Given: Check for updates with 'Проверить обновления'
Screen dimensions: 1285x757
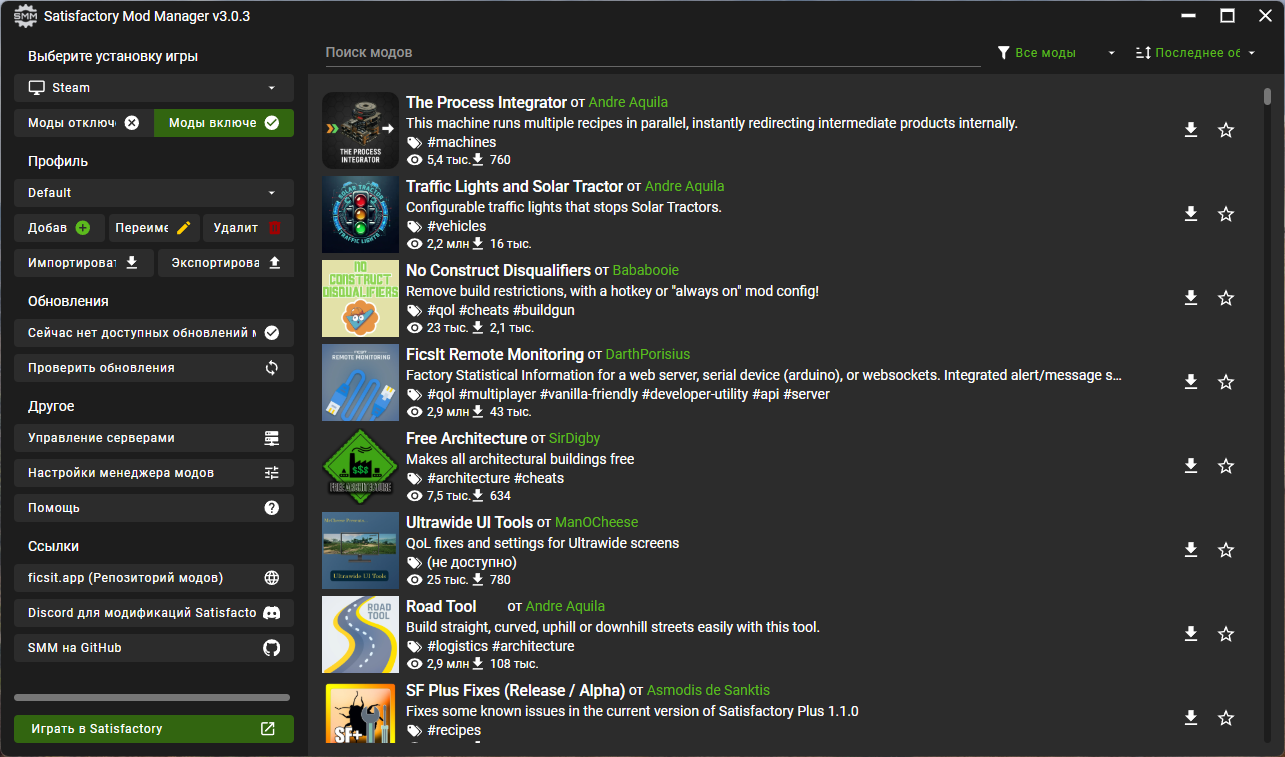Looking at the screenshot, I should (x=154, y=368).
